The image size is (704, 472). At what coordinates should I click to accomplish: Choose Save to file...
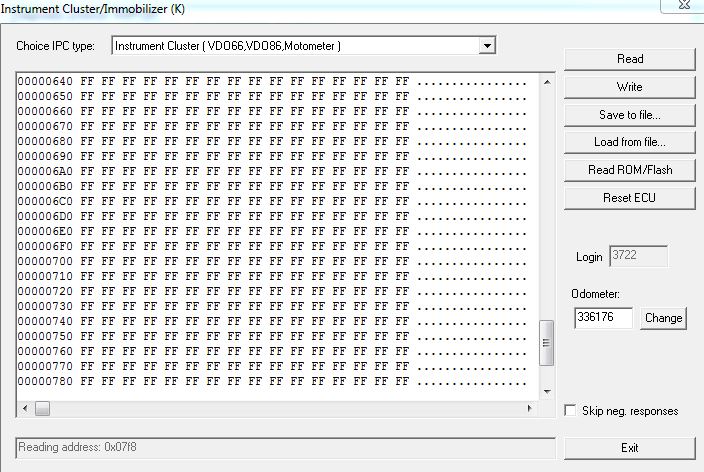tap(629, 115)
